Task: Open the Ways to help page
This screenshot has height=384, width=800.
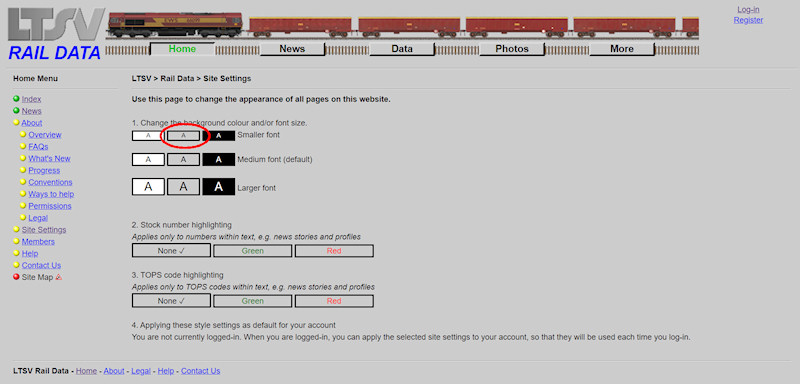Action: pos(51,194)
